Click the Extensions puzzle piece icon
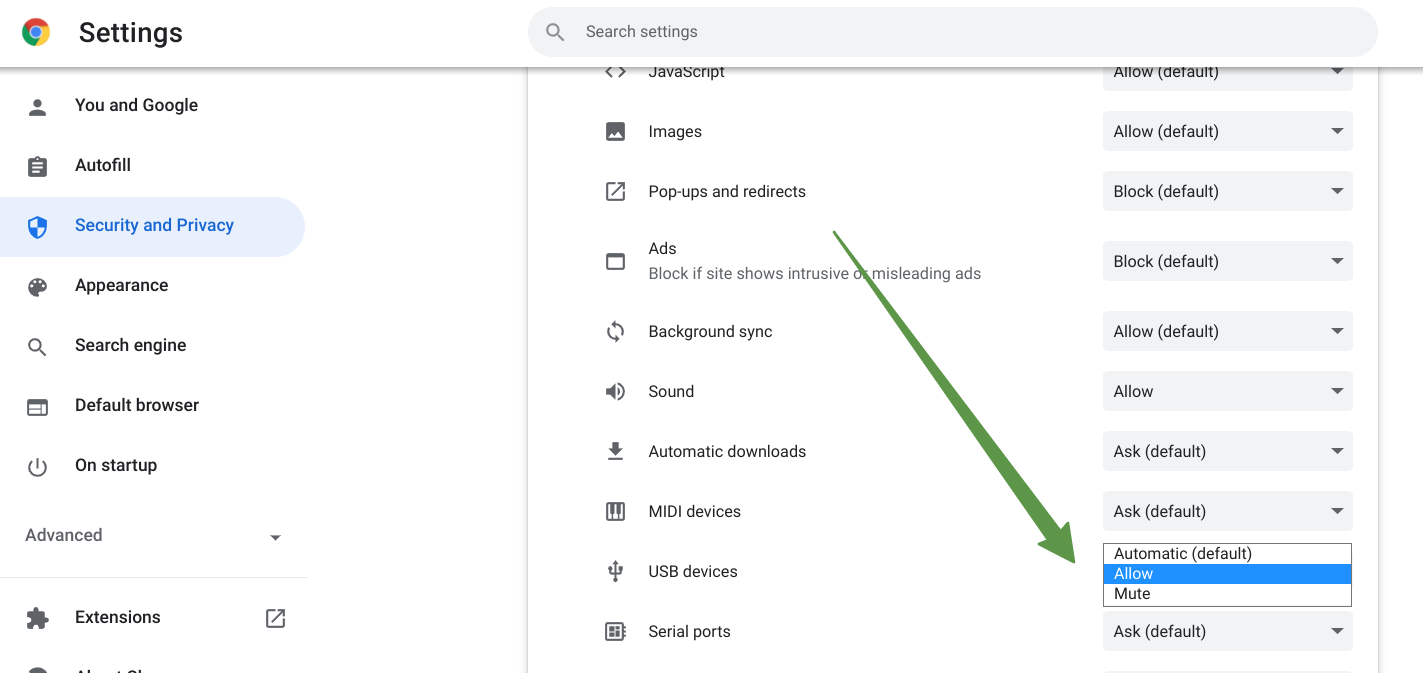Viewport: 1423px width, 673px height. 38,618
